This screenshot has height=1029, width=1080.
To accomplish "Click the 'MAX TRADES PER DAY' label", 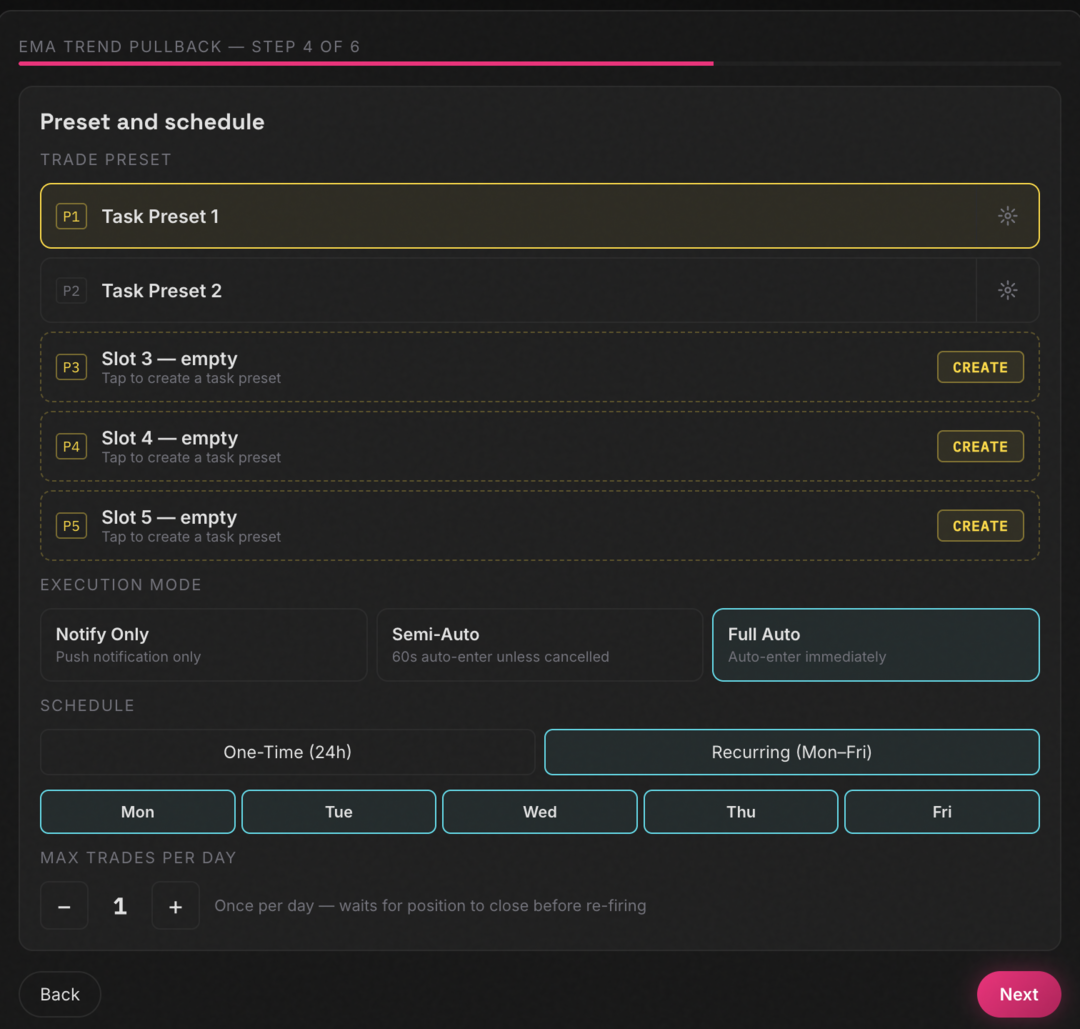I will pos(138,858).
